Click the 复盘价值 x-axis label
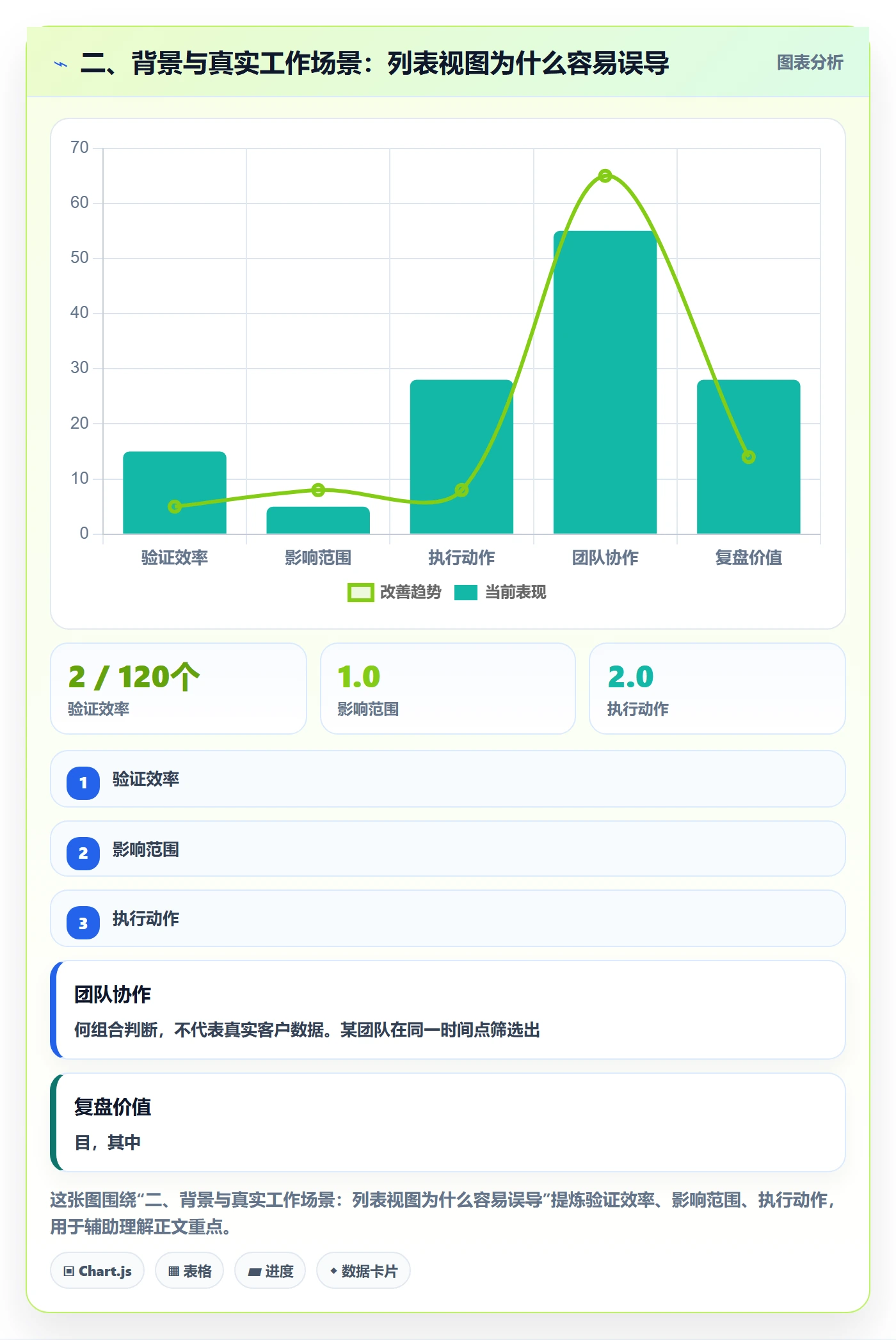Image resolution: width=896 pixels, height=1340 pixels. (748, 557)
